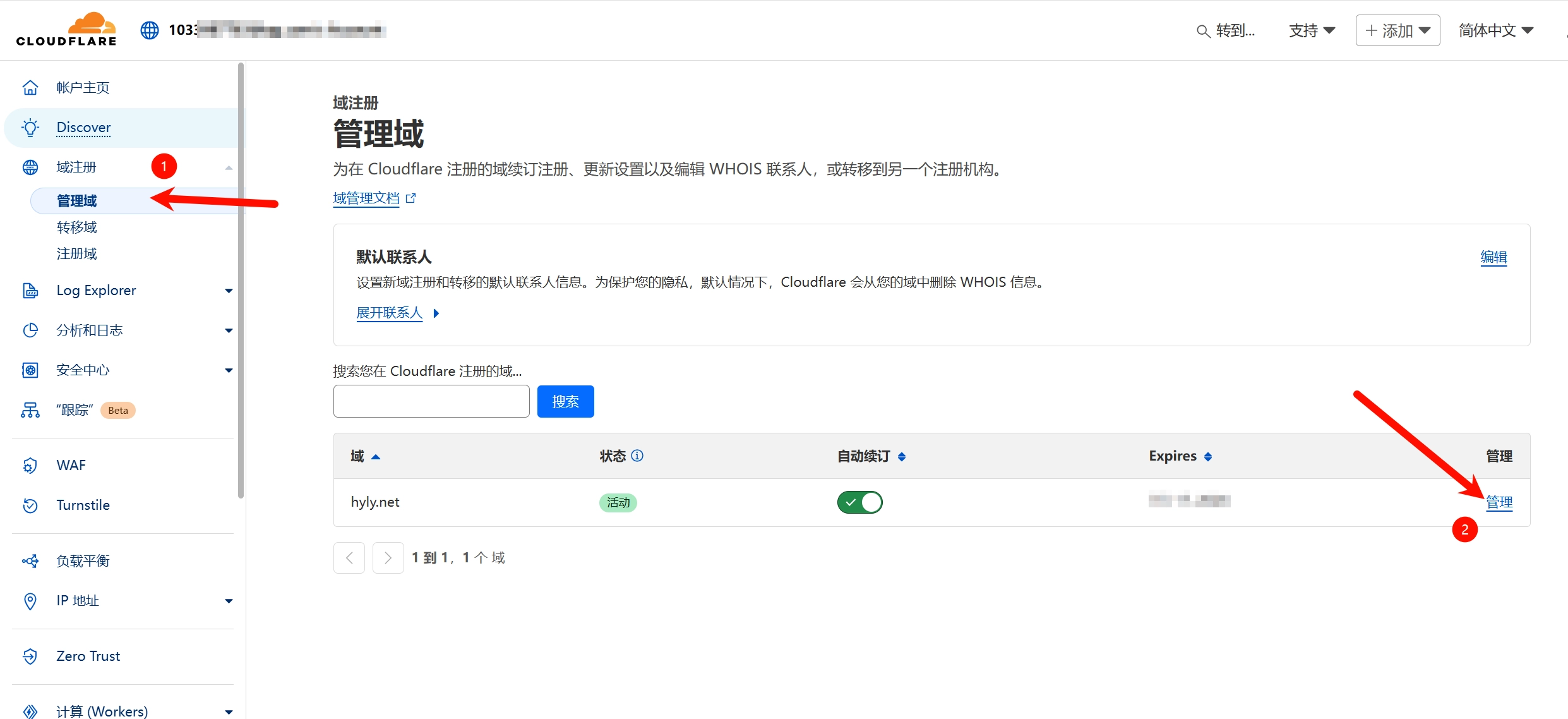This screenshot has height=719, width=1568.
Task: Click the 展开联系人 link
Action: pos(390,313)
